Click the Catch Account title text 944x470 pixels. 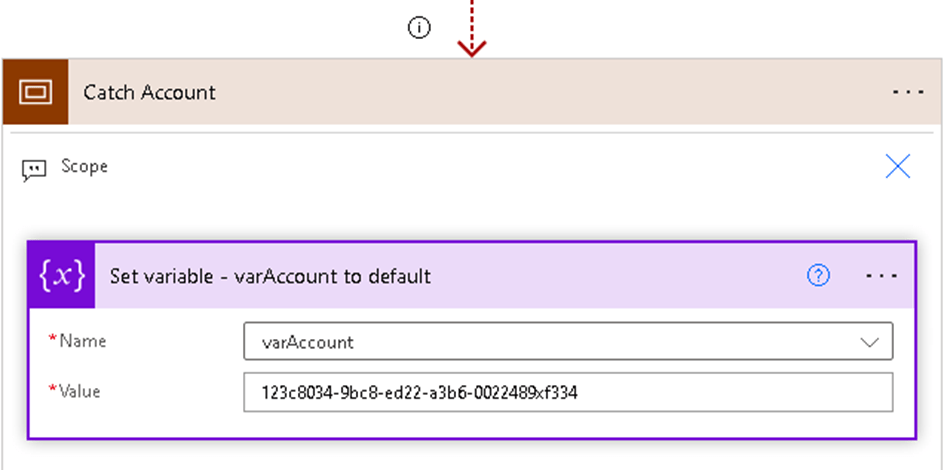click(150, 92)
